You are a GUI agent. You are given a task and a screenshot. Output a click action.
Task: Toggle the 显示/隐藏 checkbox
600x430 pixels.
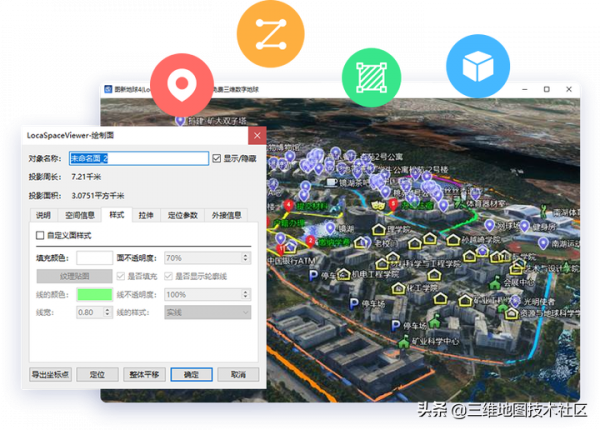coord(217,158)
